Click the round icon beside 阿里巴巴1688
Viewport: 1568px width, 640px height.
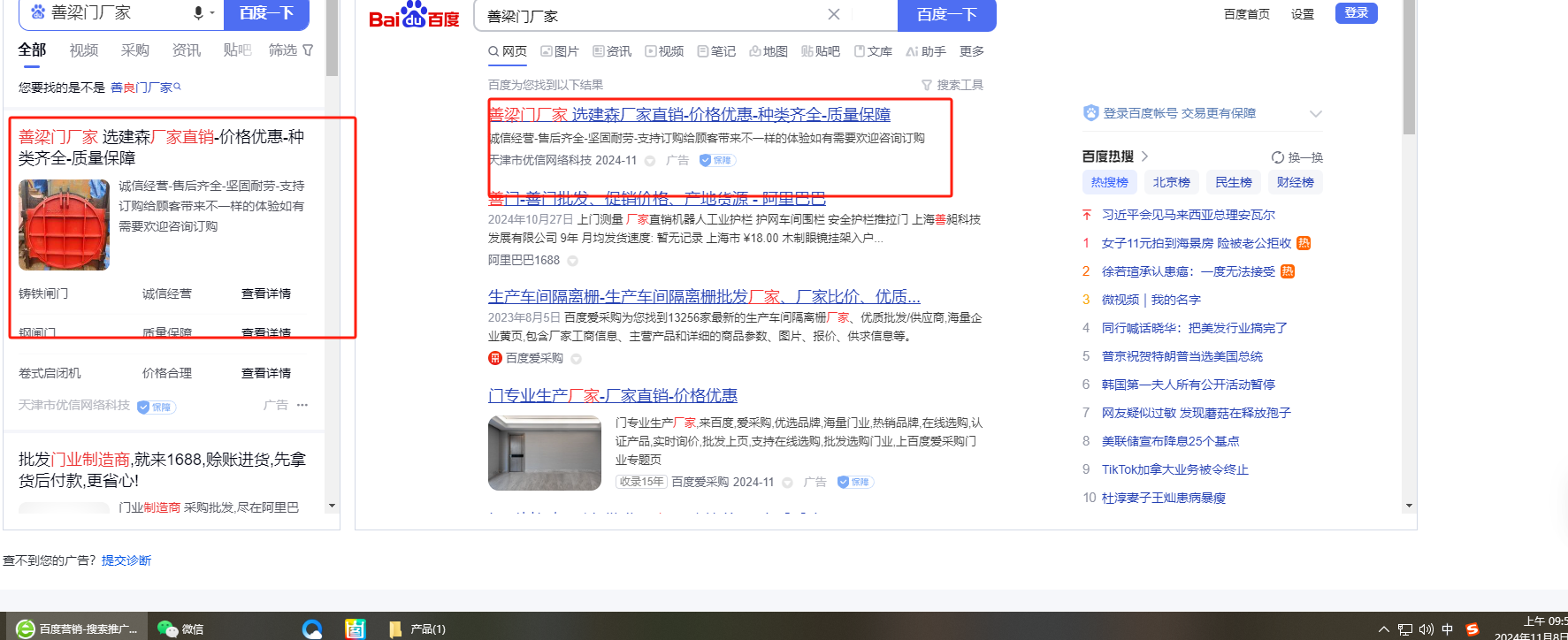(572, 261)
